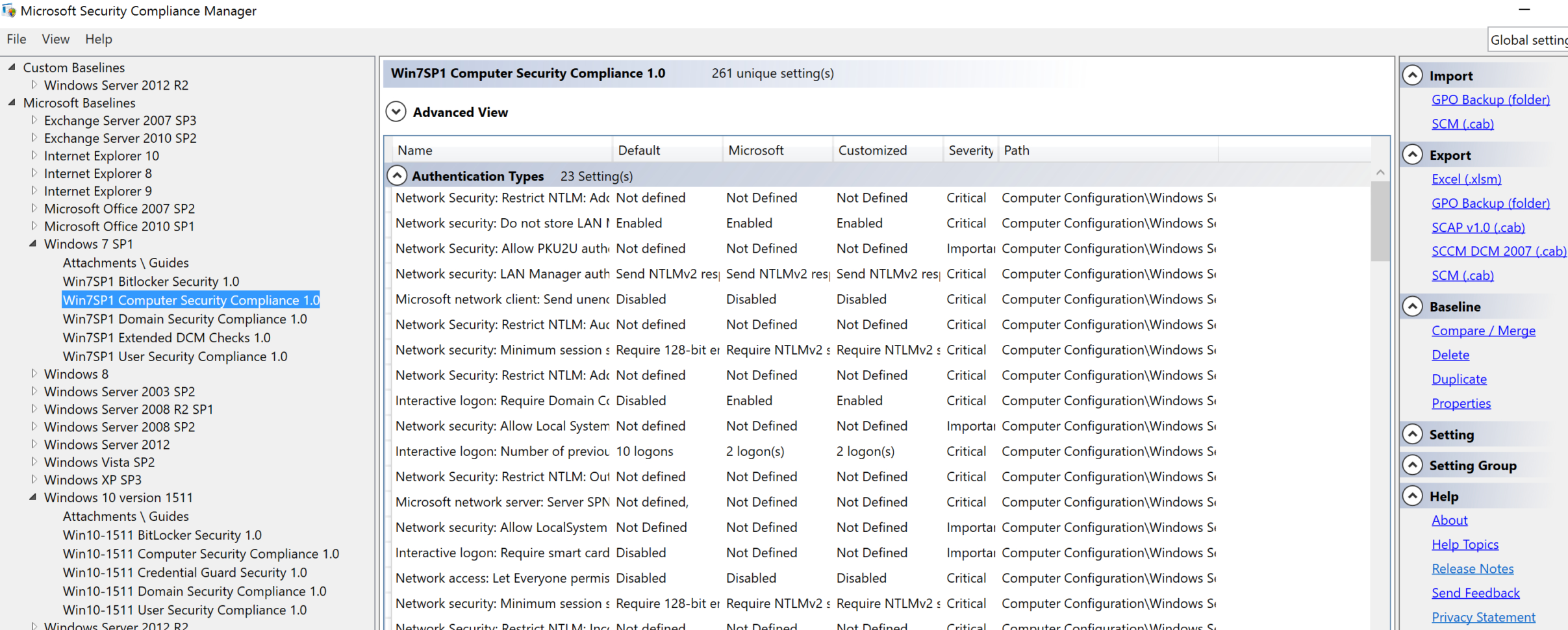The width and height of the screenshot is (1568, 630).
Task: Collapse the Help panel chevron
Action: click(1413, 496)
